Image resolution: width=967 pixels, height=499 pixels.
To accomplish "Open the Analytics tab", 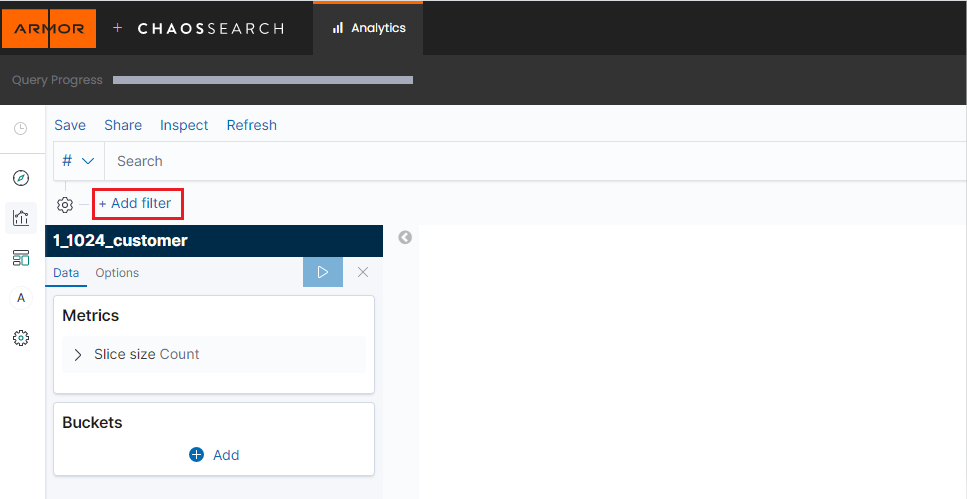I will (368, 28).
